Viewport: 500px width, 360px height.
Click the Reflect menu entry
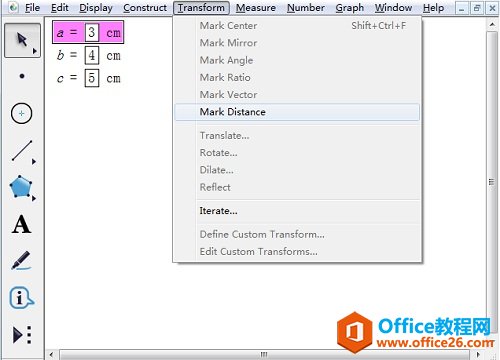click(297, 187)
